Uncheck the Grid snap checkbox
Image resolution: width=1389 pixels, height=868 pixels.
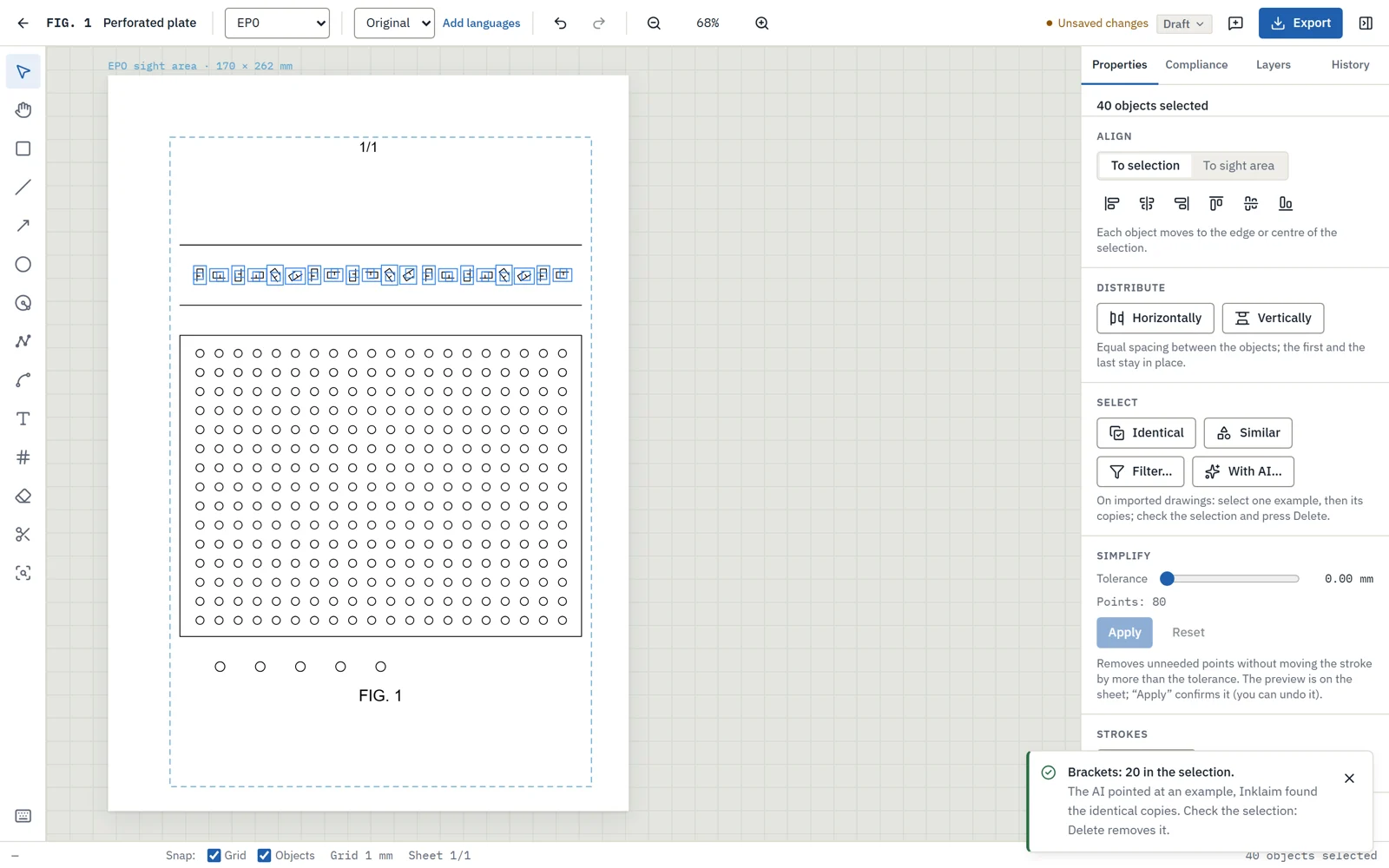[214, 855]
